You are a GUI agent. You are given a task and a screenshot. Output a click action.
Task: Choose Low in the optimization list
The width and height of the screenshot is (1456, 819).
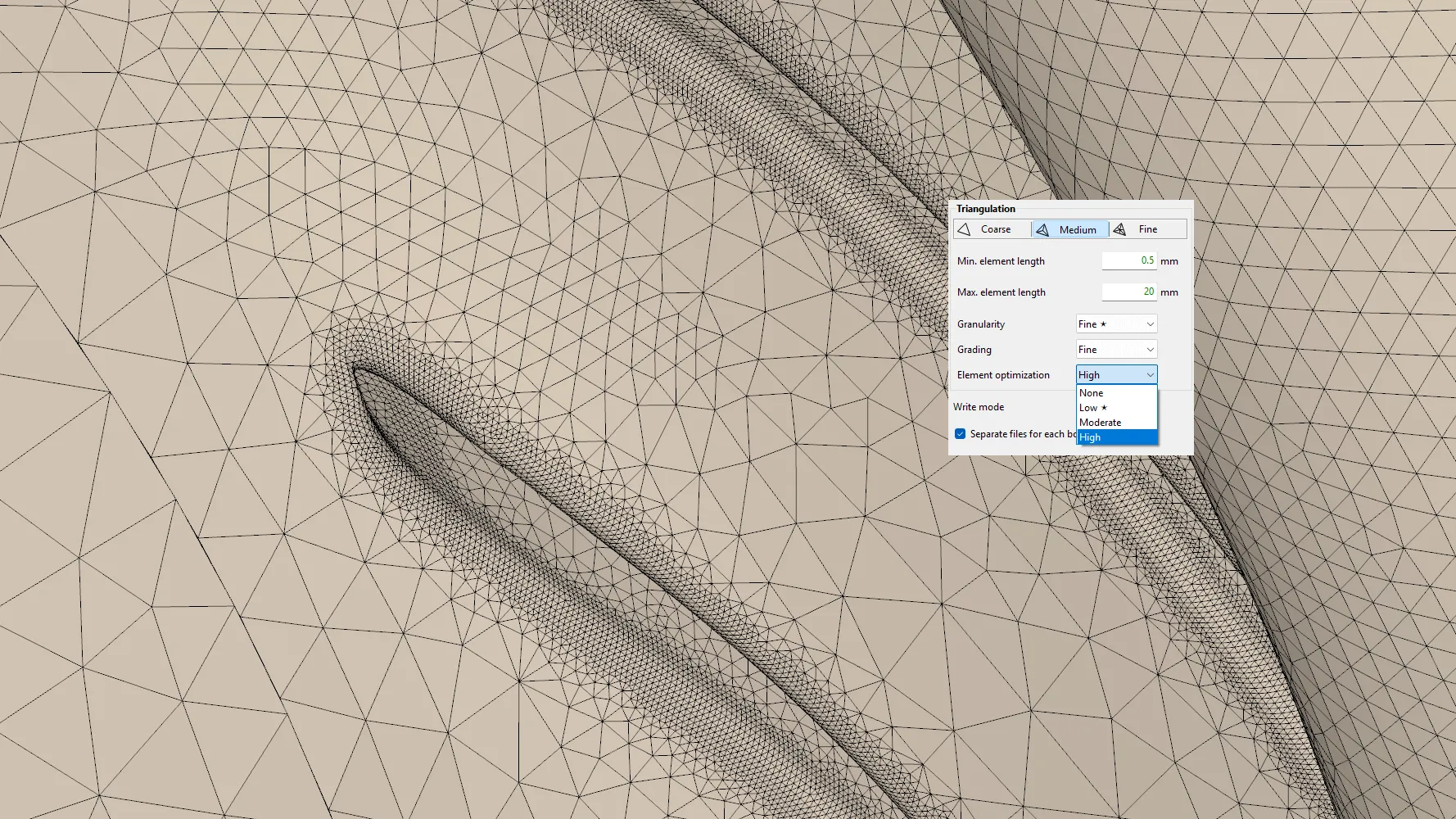pyautogui.click(x=1117, y=408)
